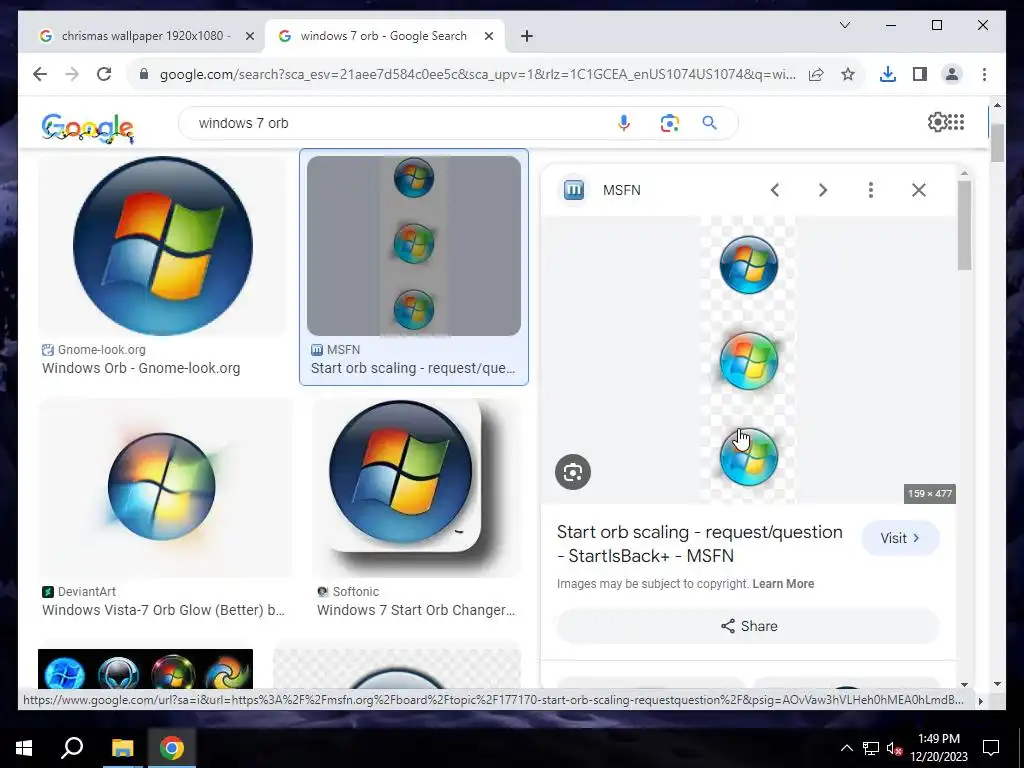This screenshot has height=768, width=1024.
Task: Click the large three-orb preview image
Action: (748, 360)
